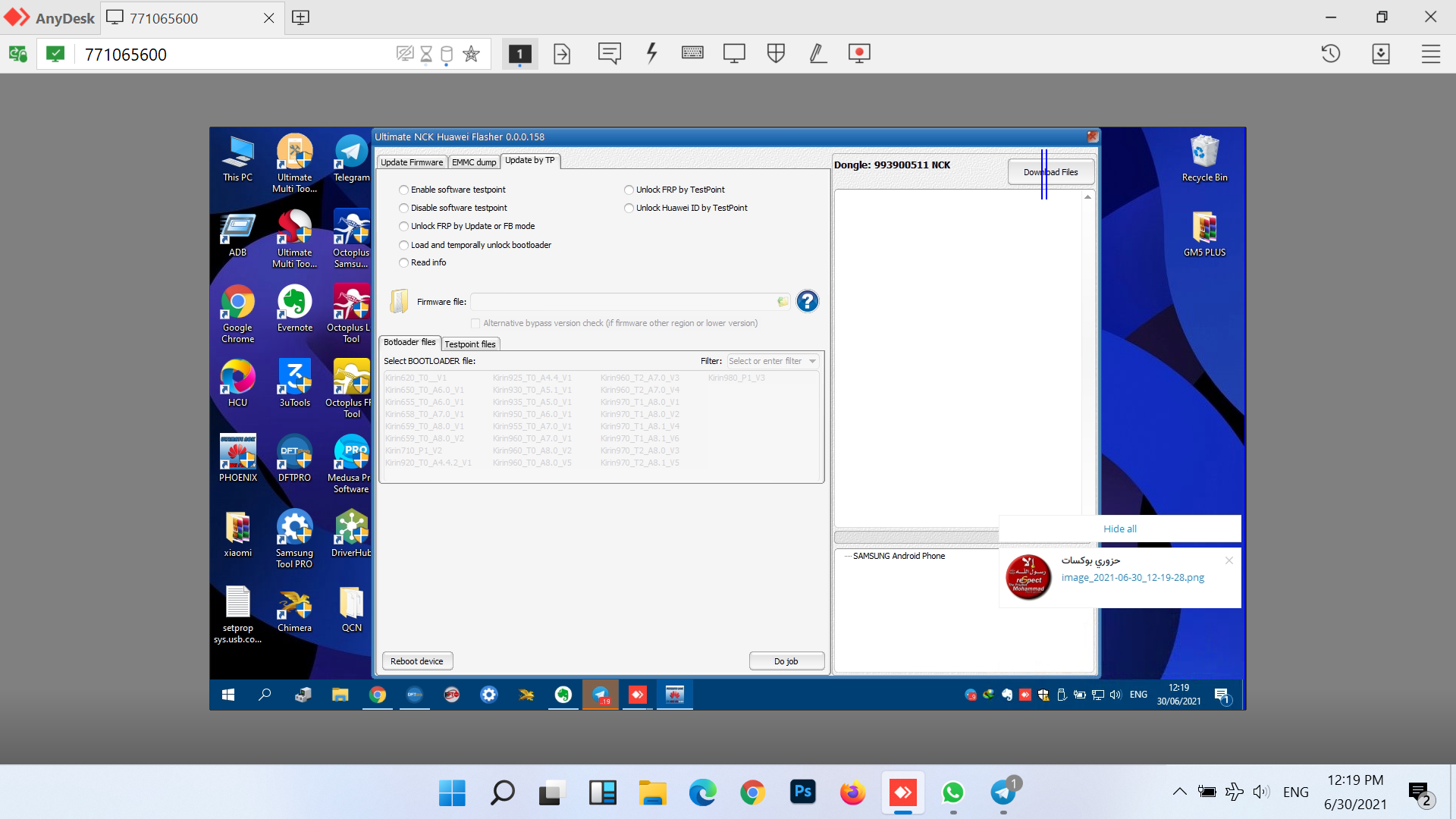Select Update by TP tab

click(530, 161)
